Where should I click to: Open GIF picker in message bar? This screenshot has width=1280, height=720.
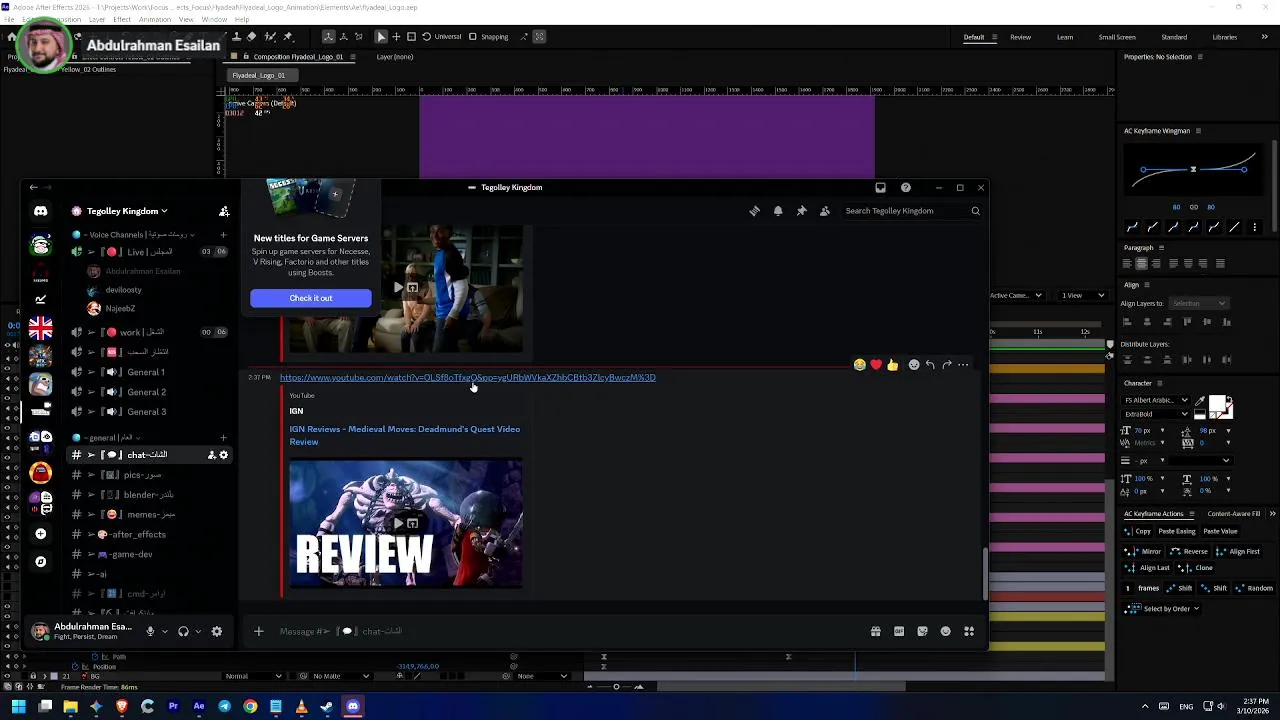point(899,631)
